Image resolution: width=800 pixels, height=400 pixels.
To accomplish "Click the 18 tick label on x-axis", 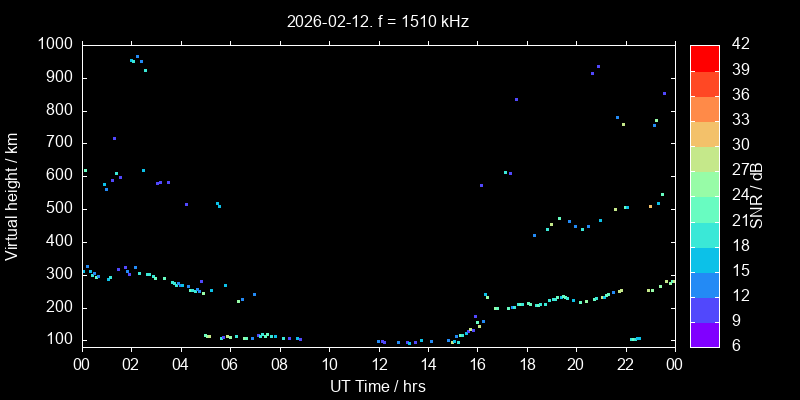I will click(x=526, y=364).
